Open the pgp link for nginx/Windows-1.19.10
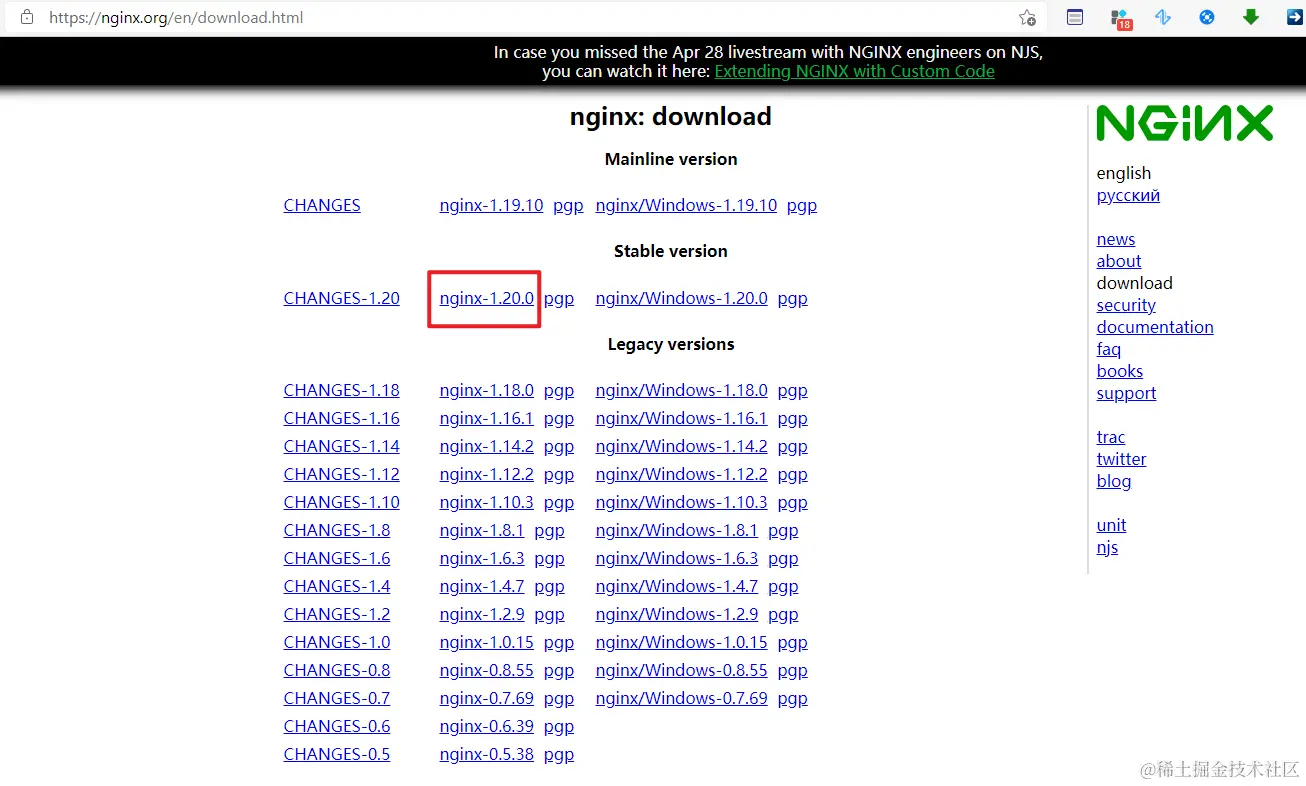1306x786 pixels. (x=802, y=206)
